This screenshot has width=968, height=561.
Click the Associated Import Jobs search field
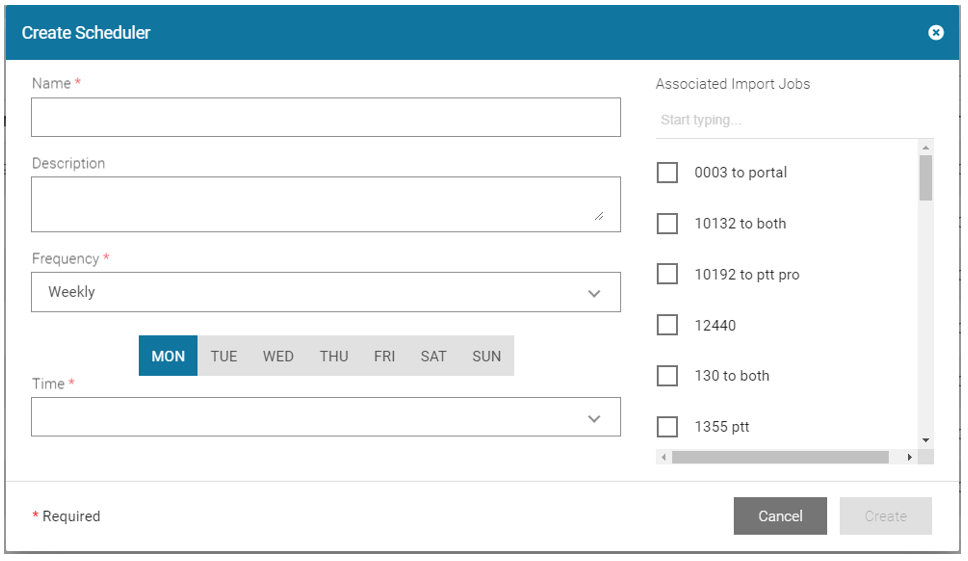coord(794,120)
